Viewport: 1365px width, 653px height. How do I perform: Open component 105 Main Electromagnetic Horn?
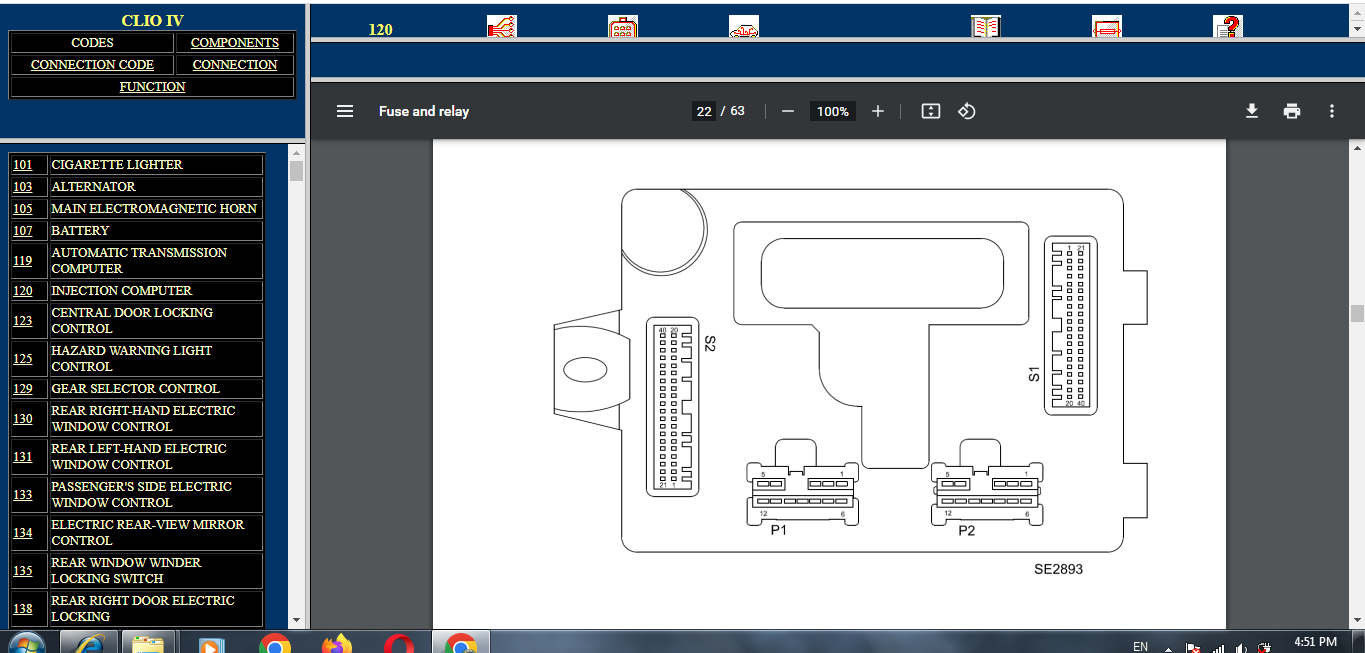(23, 209)
